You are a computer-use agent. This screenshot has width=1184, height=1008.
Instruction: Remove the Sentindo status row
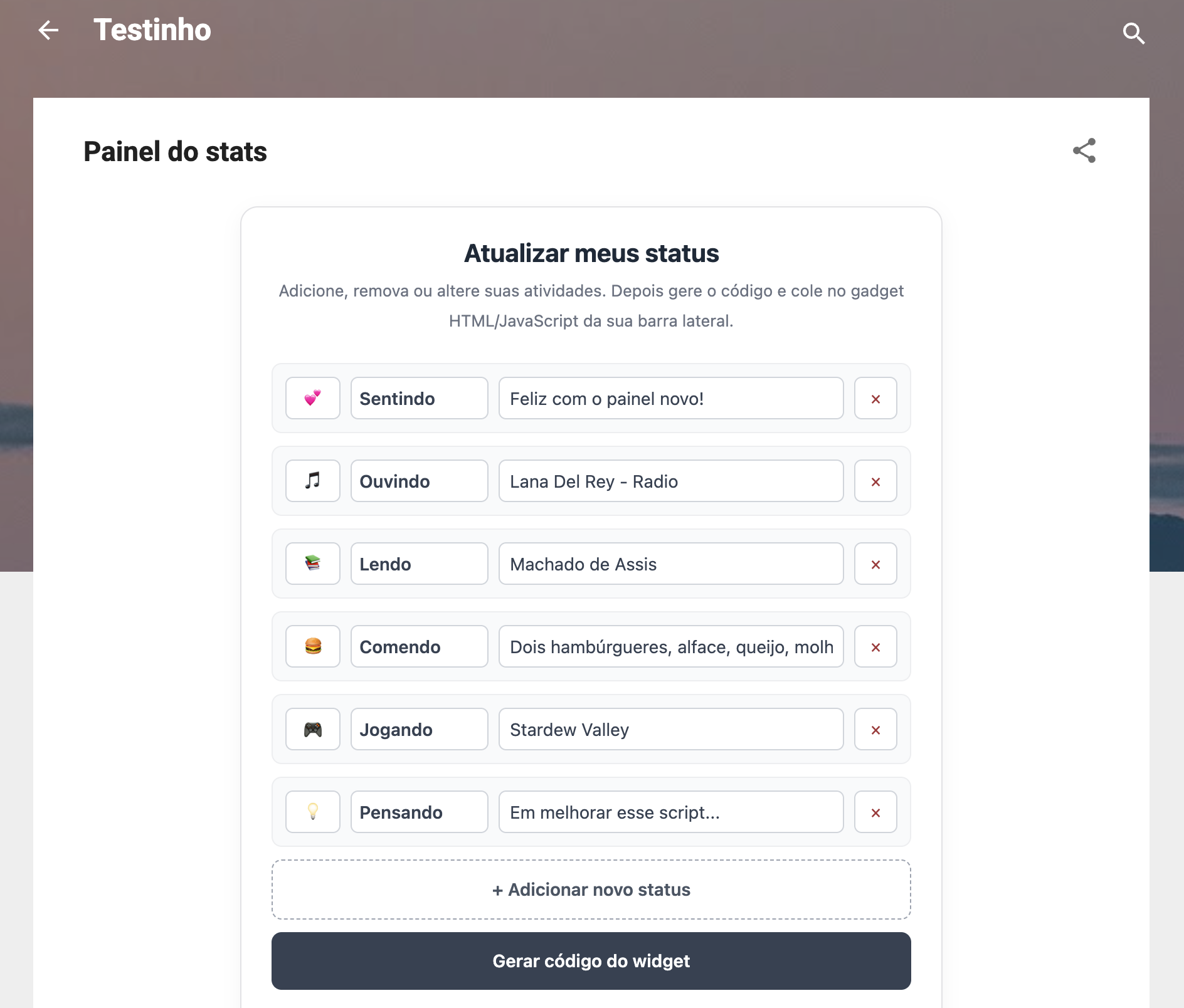(875, 398)
